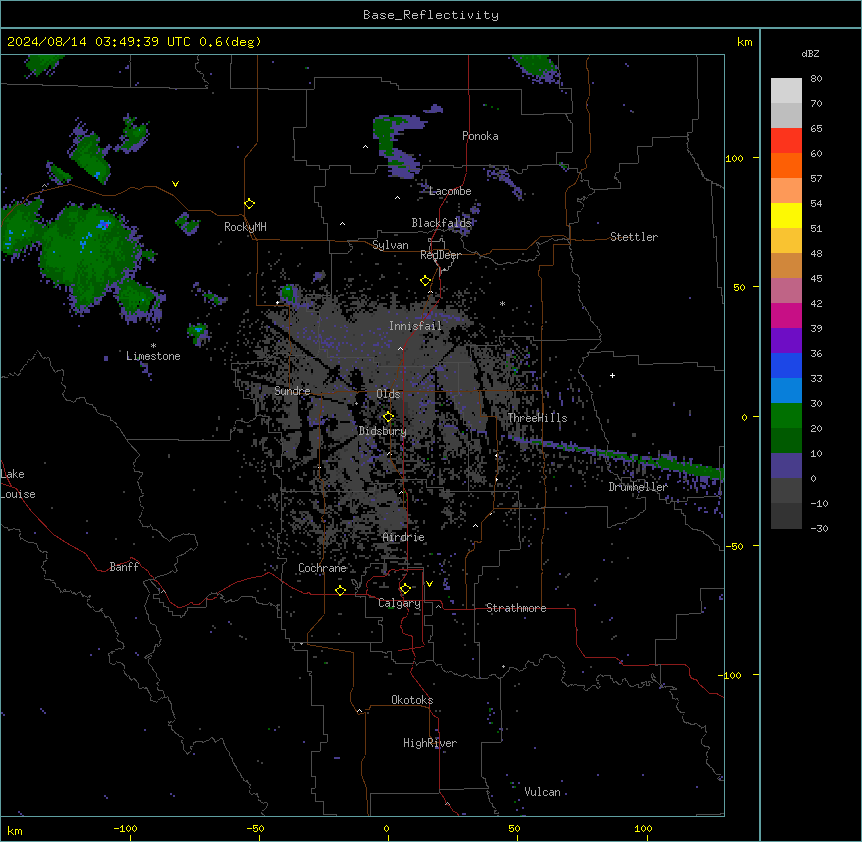This screenshot has height=842, width=862.
Task: Click the Okotoks label
Action: [x=412, y=700]
